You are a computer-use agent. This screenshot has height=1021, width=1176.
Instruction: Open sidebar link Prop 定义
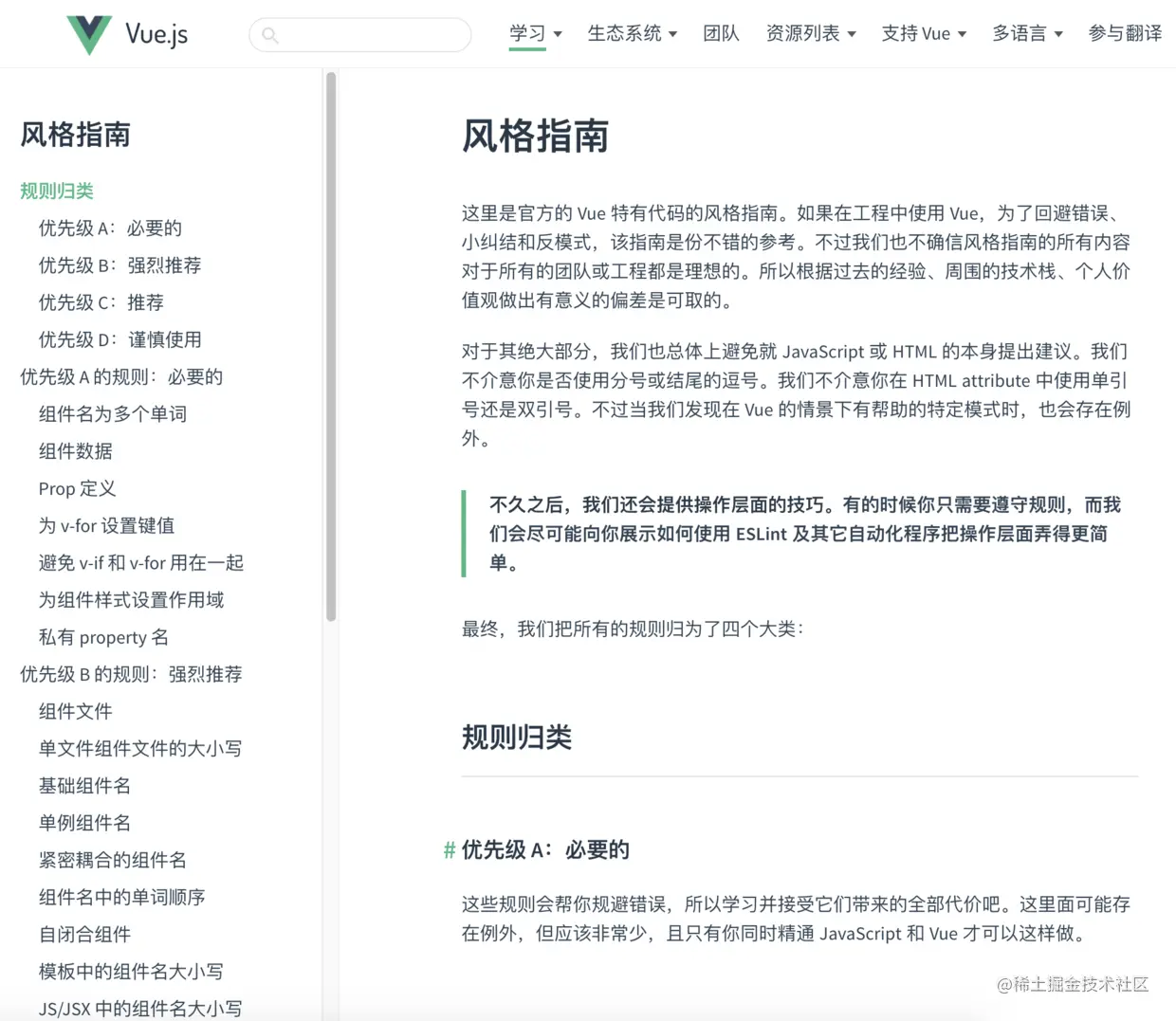[x=77, y=488]
